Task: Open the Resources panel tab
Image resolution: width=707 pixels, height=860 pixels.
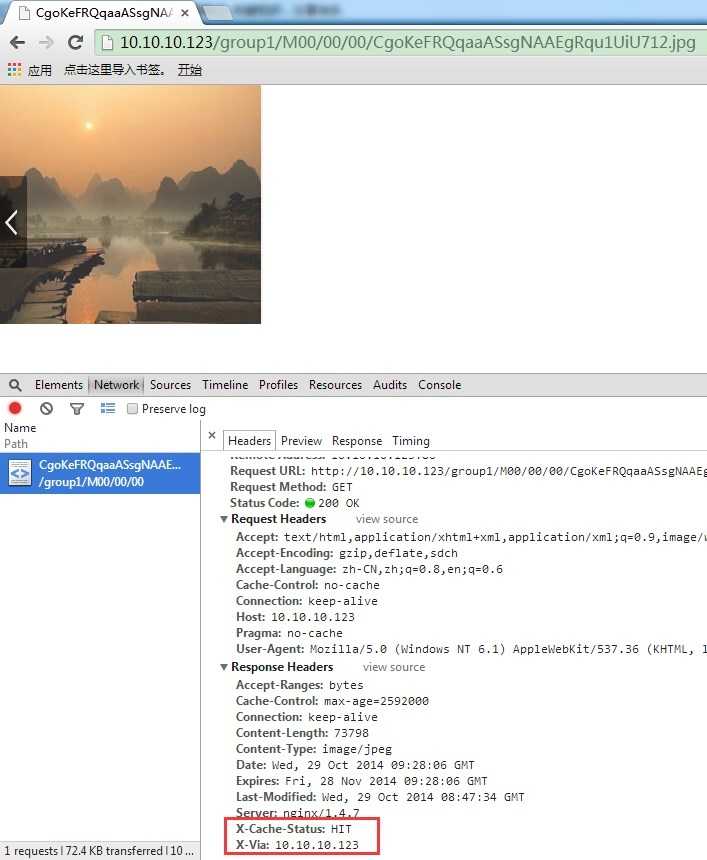Action: [335, 385]
